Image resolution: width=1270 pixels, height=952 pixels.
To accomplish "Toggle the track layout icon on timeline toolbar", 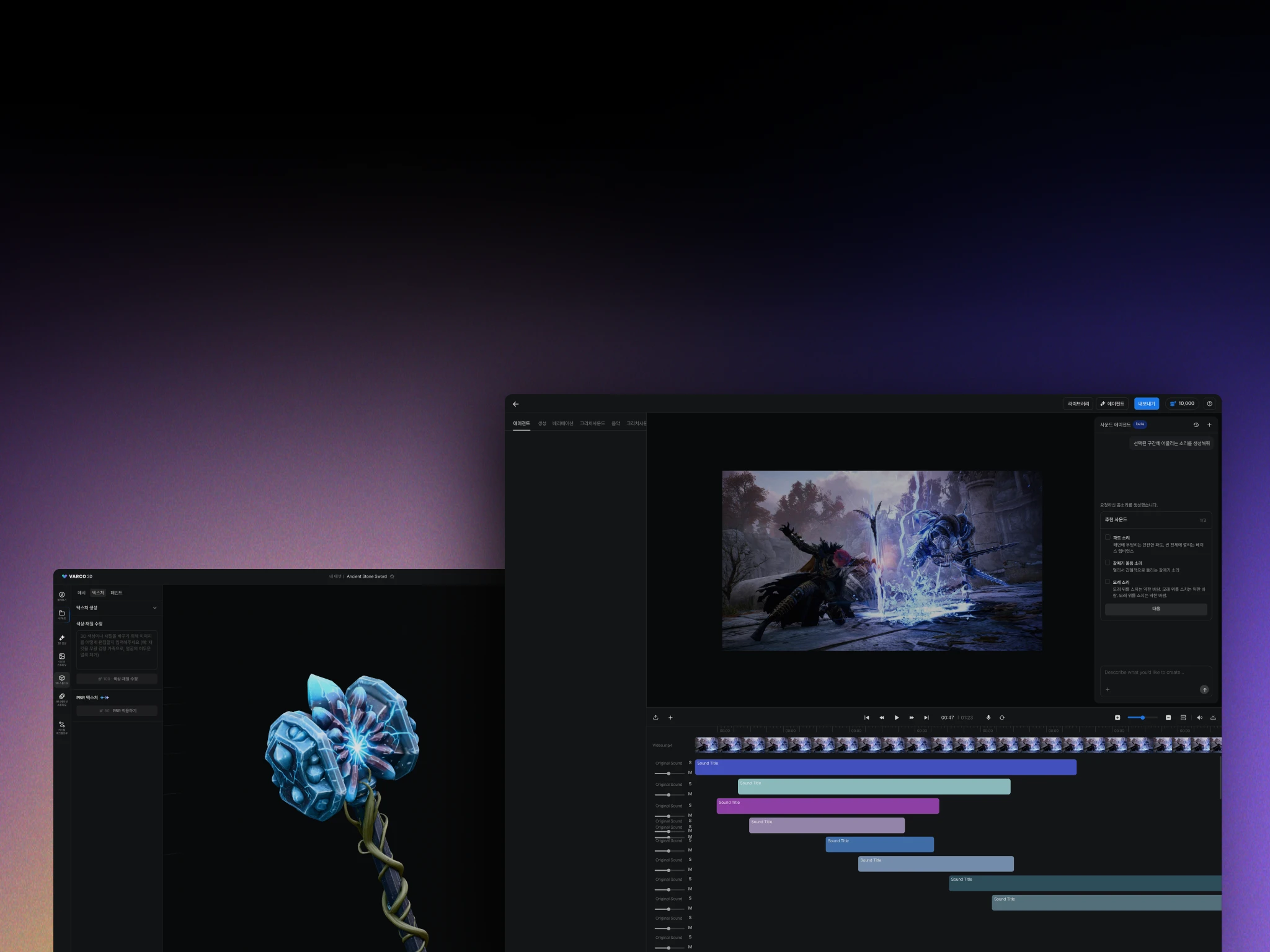I will point(1183,718).
